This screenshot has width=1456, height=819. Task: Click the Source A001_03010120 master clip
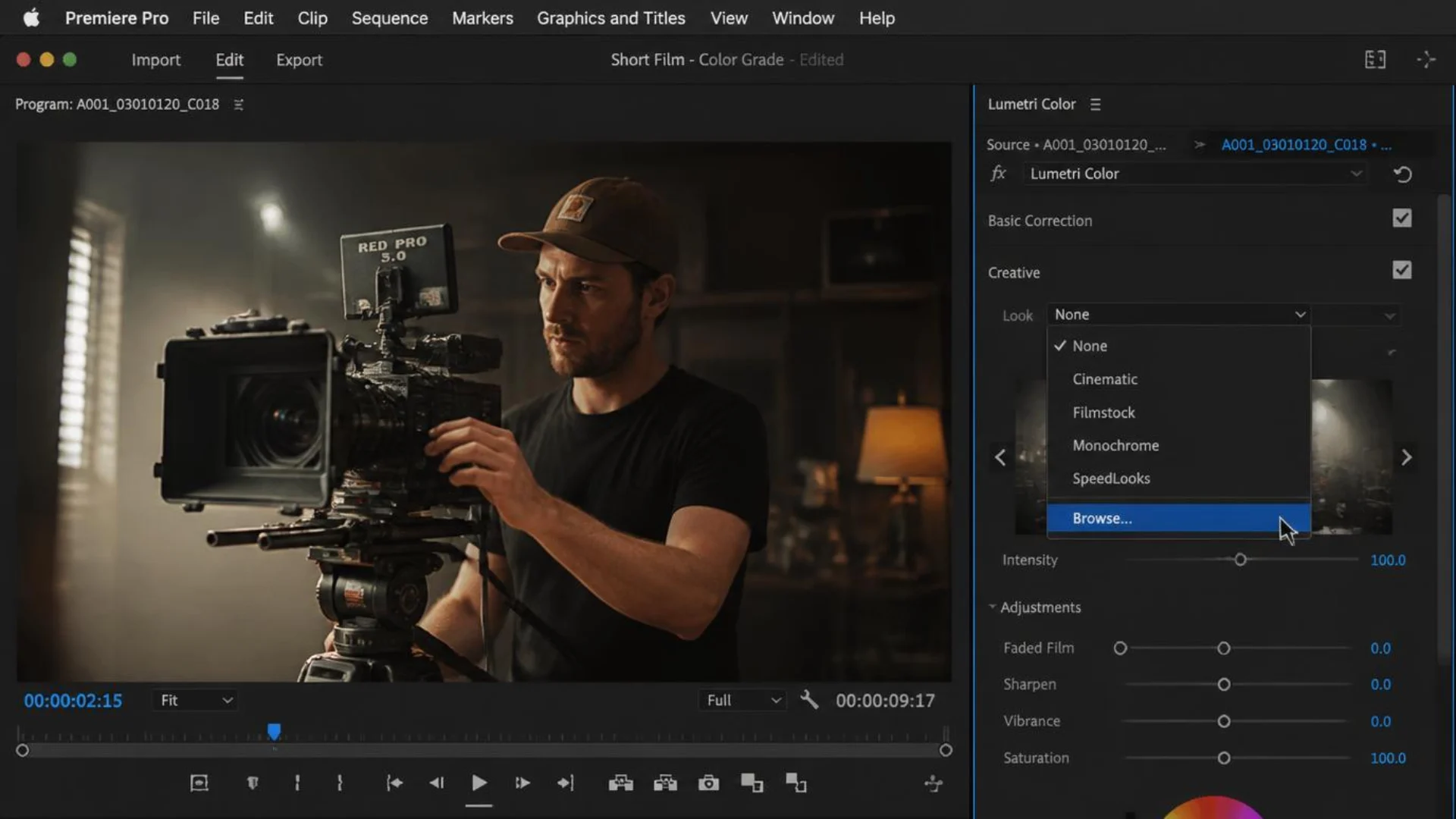[x=1076, y=144]
